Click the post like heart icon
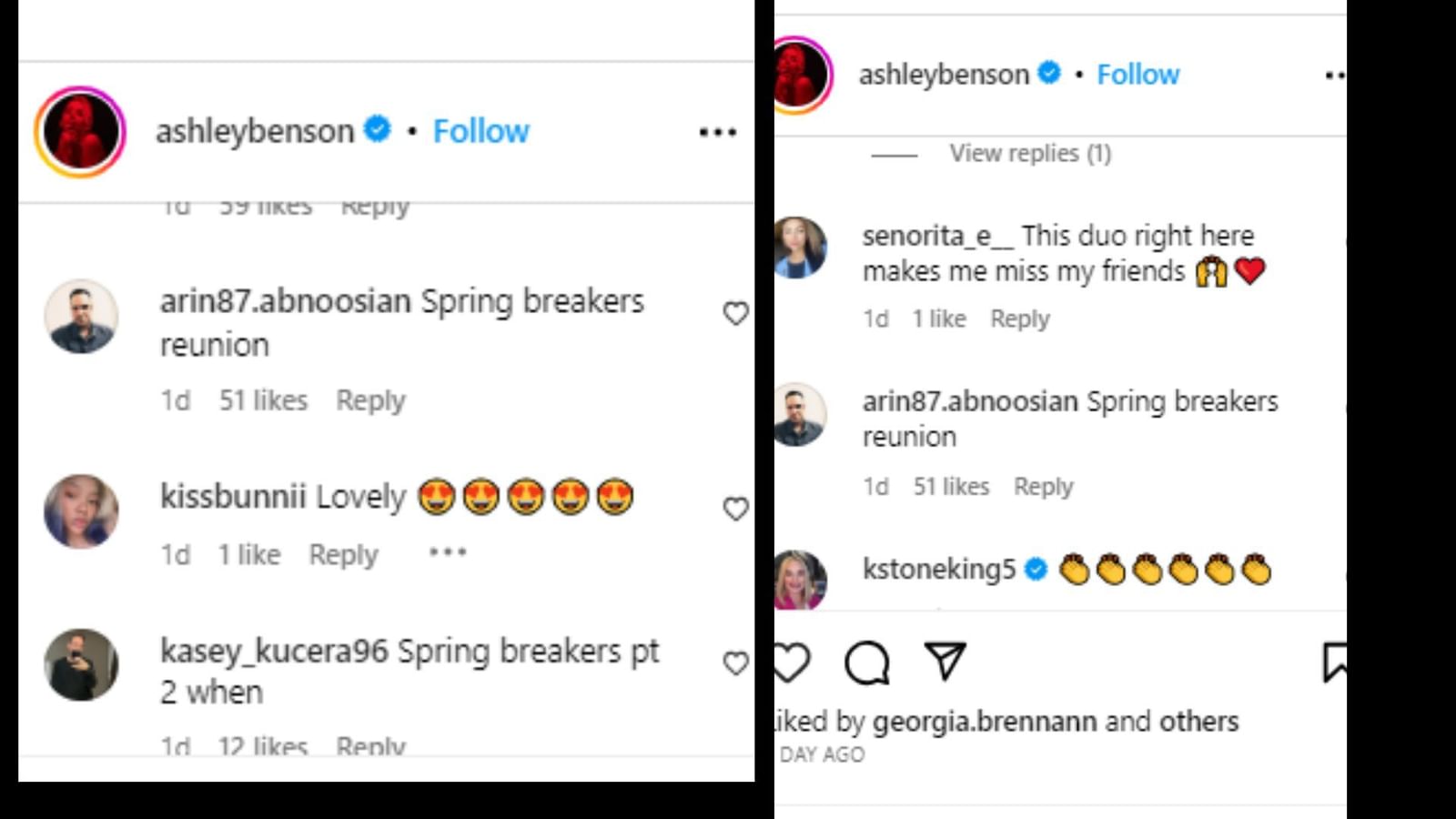The height and width of the screenshot is (819, 1456). (790, 662)
